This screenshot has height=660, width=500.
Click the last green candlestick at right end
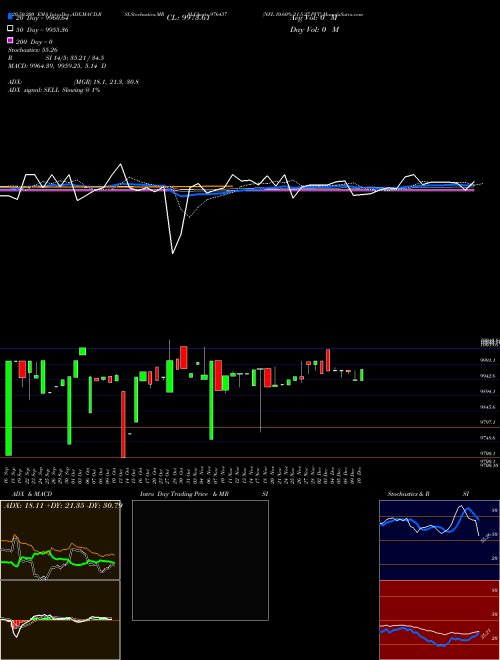(x=362, y=375)
